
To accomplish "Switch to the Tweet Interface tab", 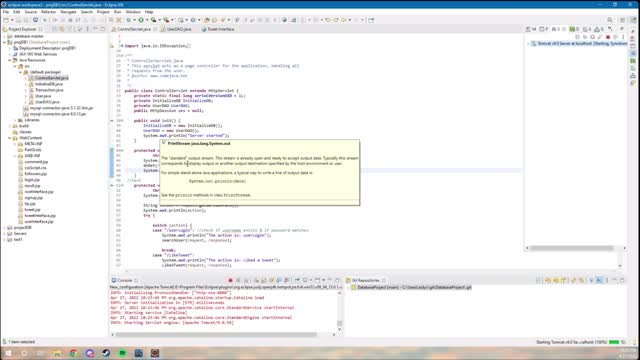I will (218, 29).
